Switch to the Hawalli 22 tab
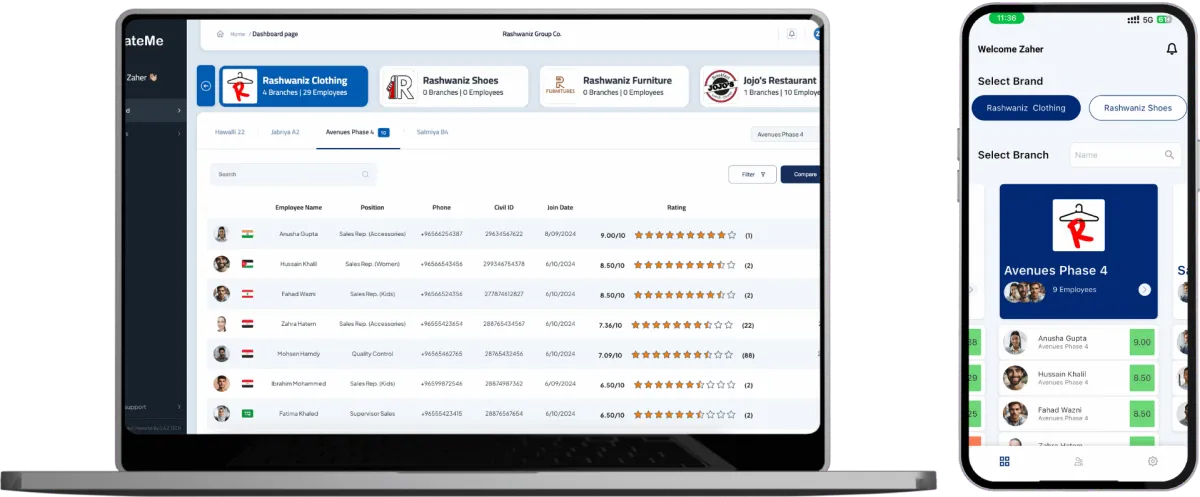 (230, 132)
